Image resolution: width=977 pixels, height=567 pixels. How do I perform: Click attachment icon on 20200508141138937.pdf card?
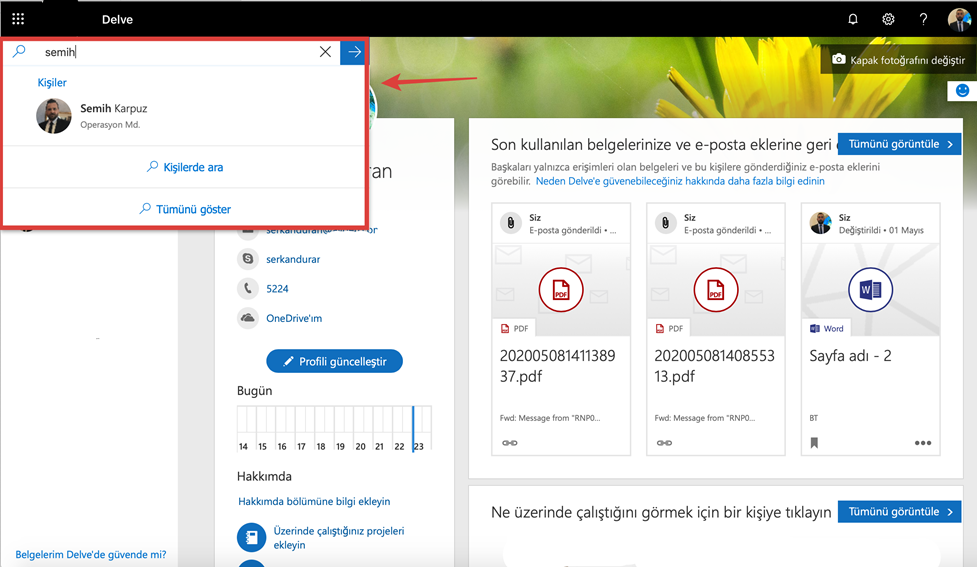(x=511, y=223)
